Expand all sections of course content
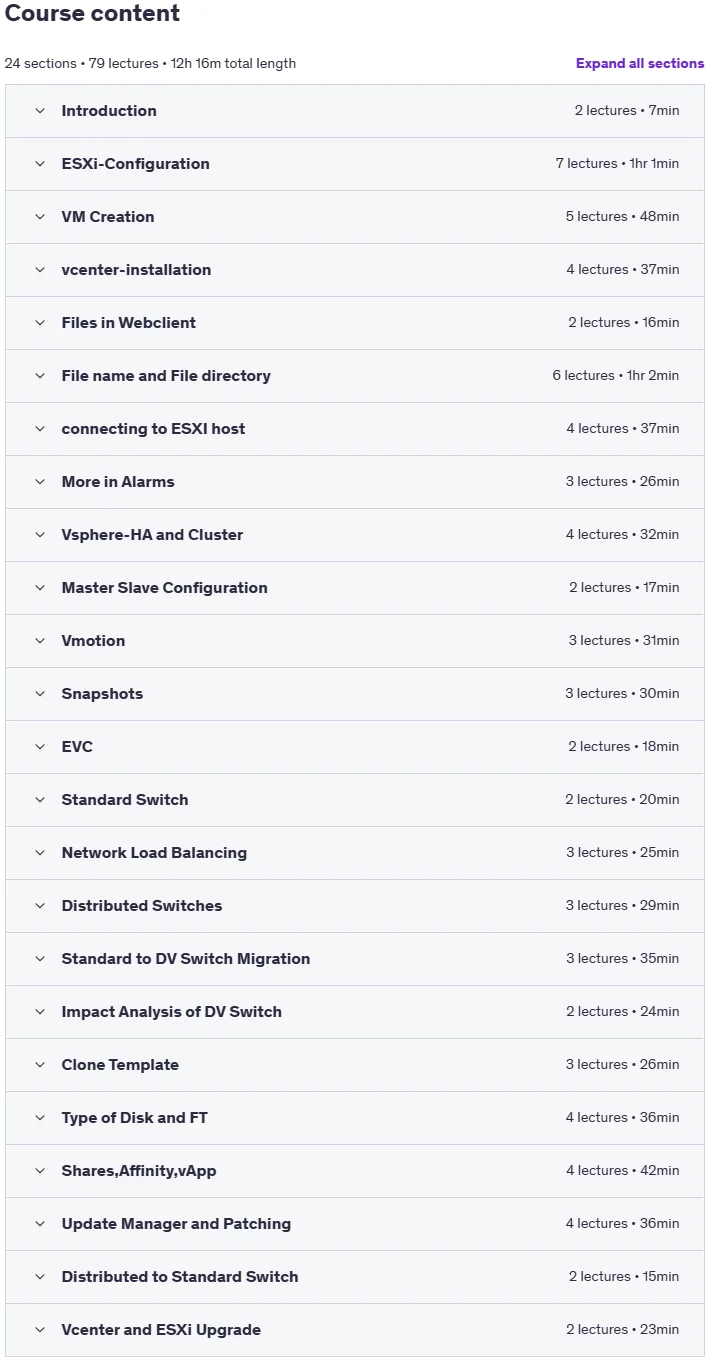This screenshot has width=706, height=1360. coord(640,63)
